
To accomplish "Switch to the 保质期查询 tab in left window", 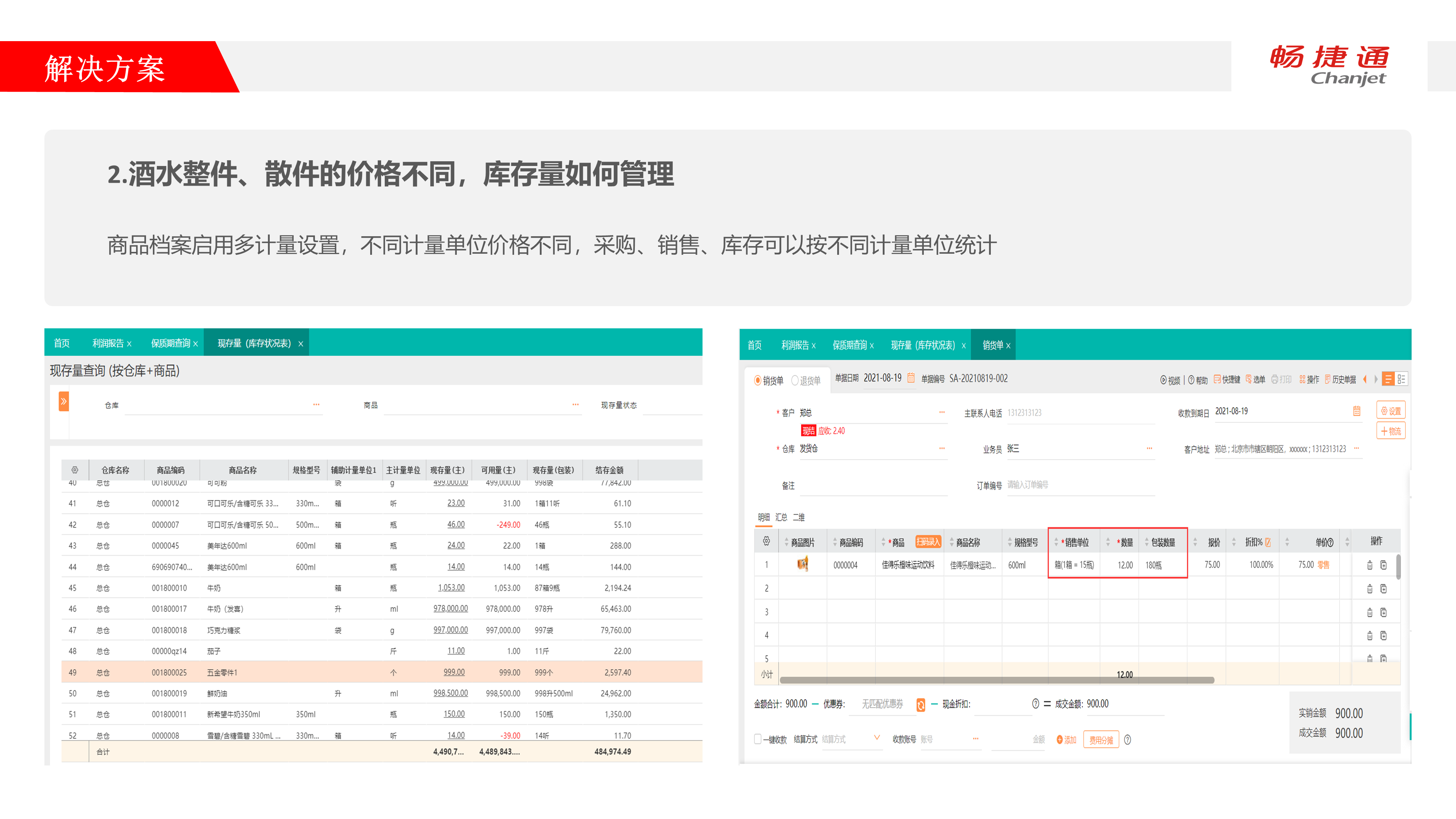I will click(x=170, y=343).
